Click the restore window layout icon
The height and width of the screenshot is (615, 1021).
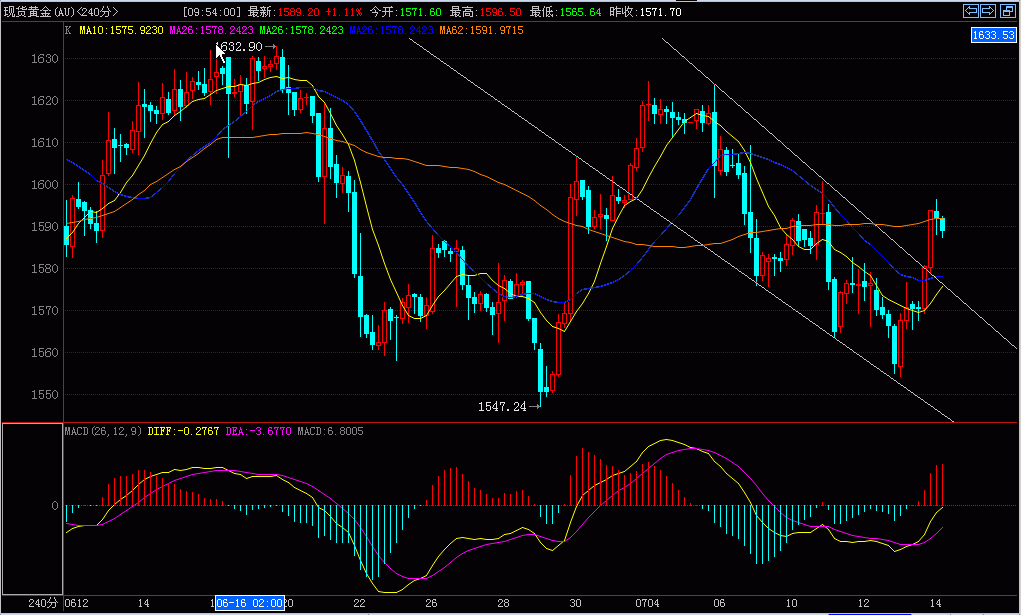point(1007,10)
